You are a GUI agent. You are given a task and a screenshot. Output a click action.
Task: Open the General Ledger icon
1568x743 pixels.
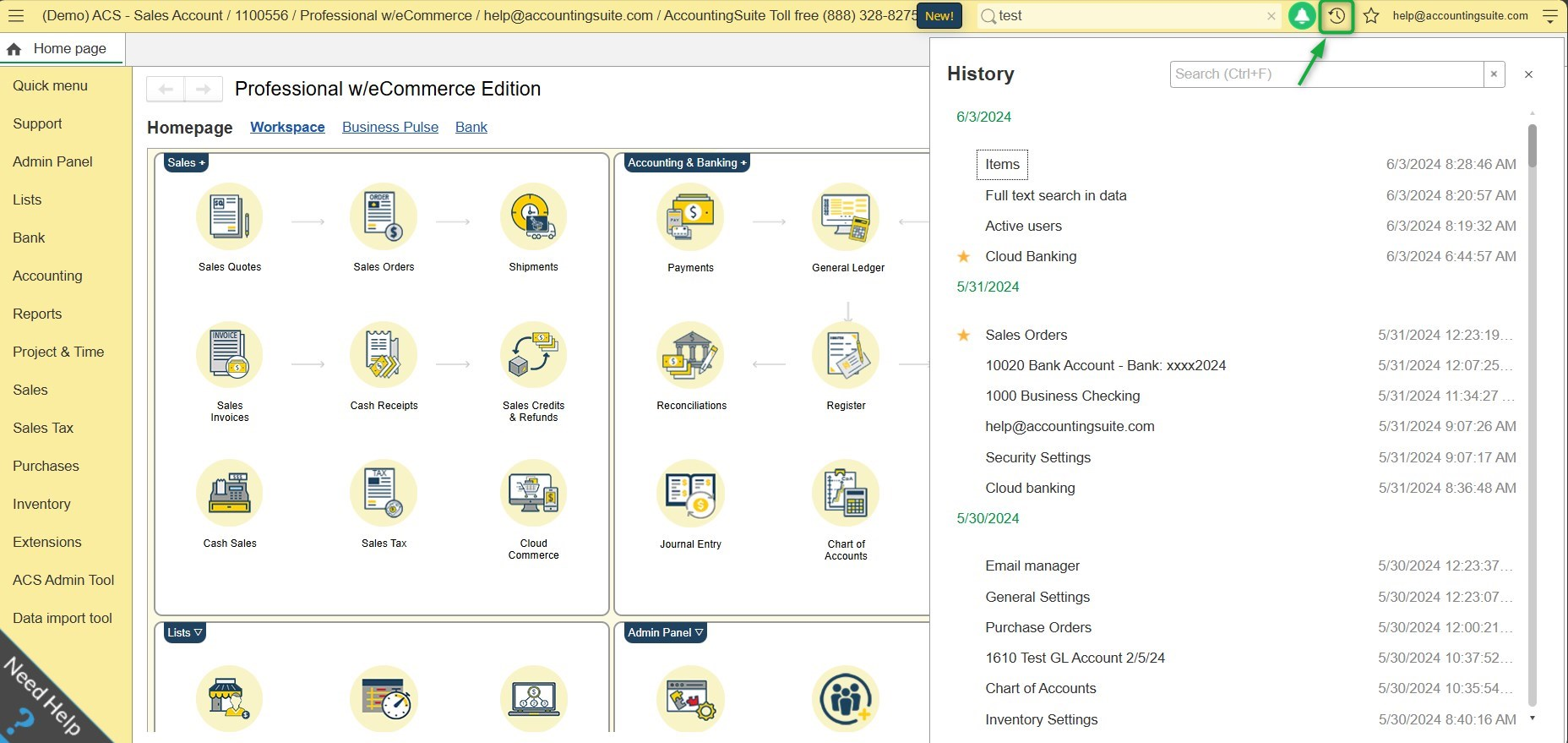pyautogui.click(x=846, y=217)
